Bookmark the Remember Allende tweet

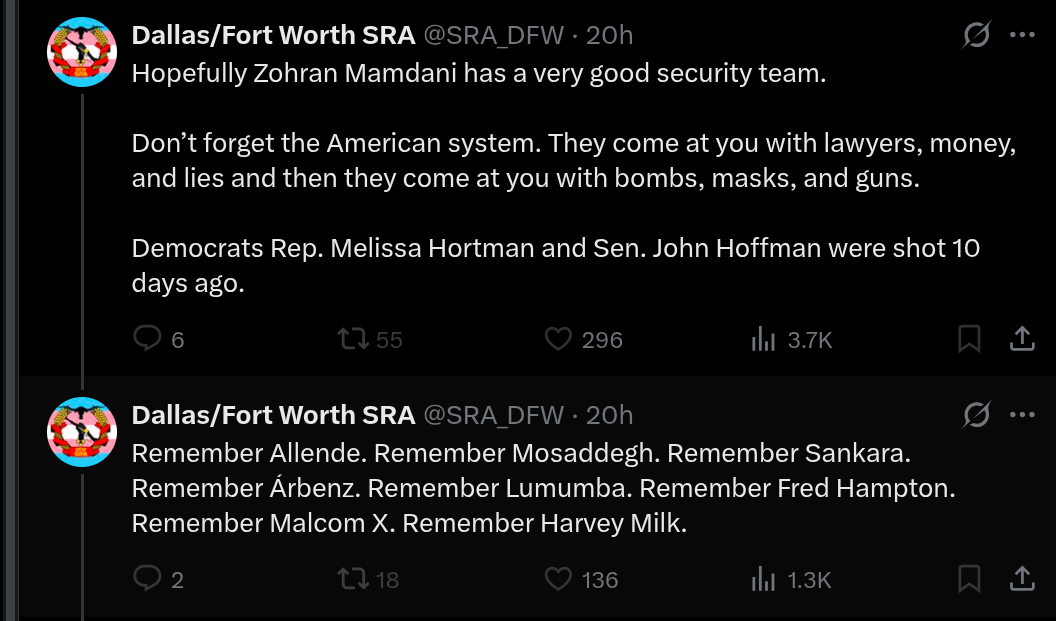969,579
